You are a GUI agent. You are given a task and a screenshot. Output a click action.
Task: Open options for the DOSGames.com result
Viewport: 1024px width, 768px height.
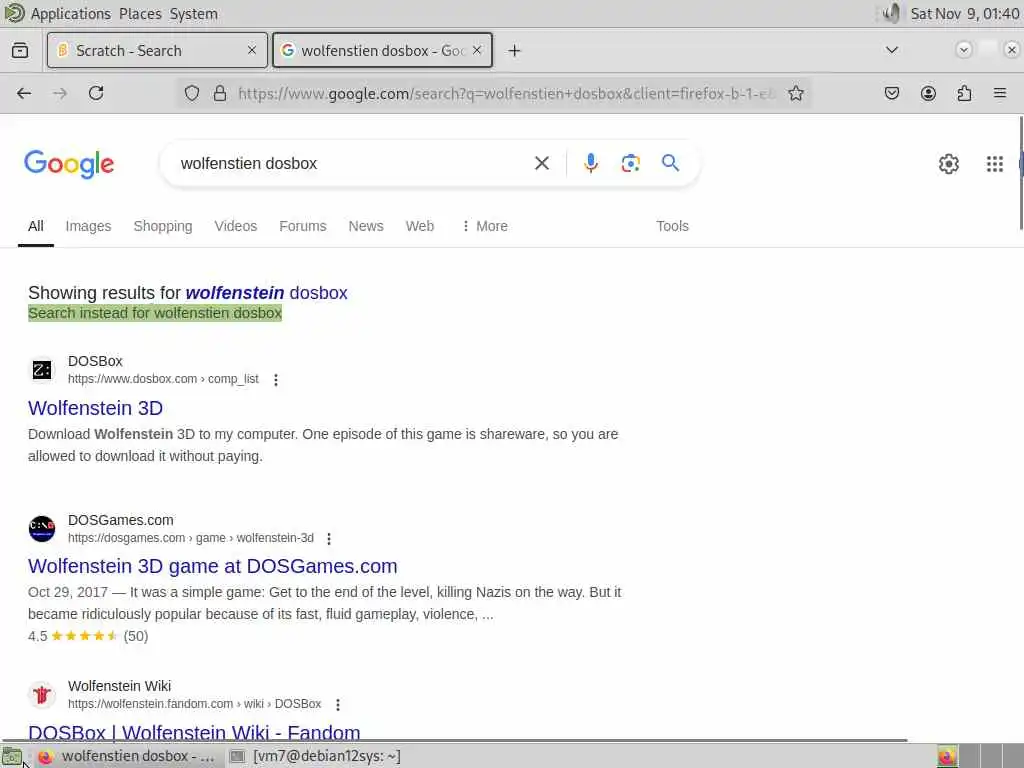pyautogui.click(x=329, y=539)
